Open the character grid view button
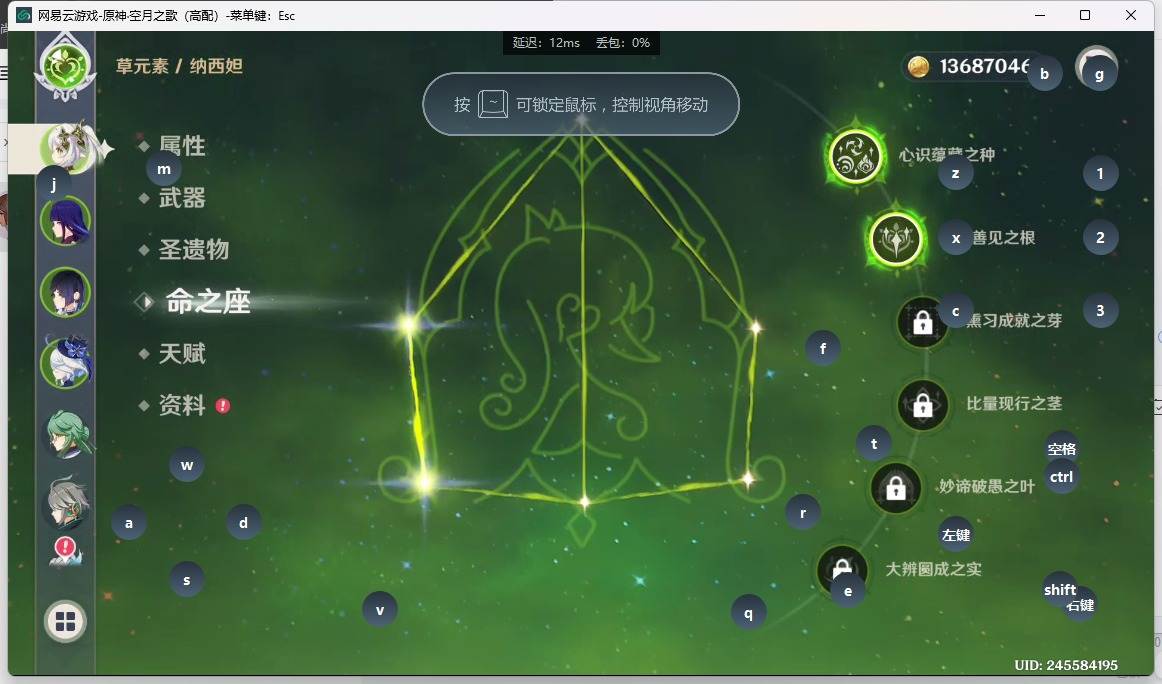Viewport: 1162px width, 684px height. pos(65,621)
